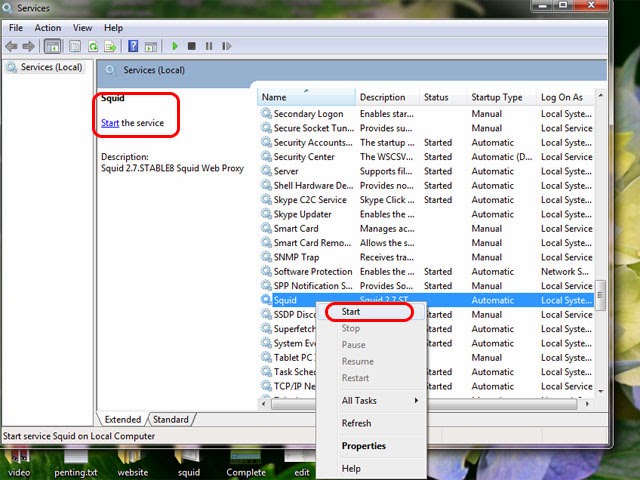
Task: Click the gear icon beside Superfetch
Action: pyautogui.click(x=266, y=328)
